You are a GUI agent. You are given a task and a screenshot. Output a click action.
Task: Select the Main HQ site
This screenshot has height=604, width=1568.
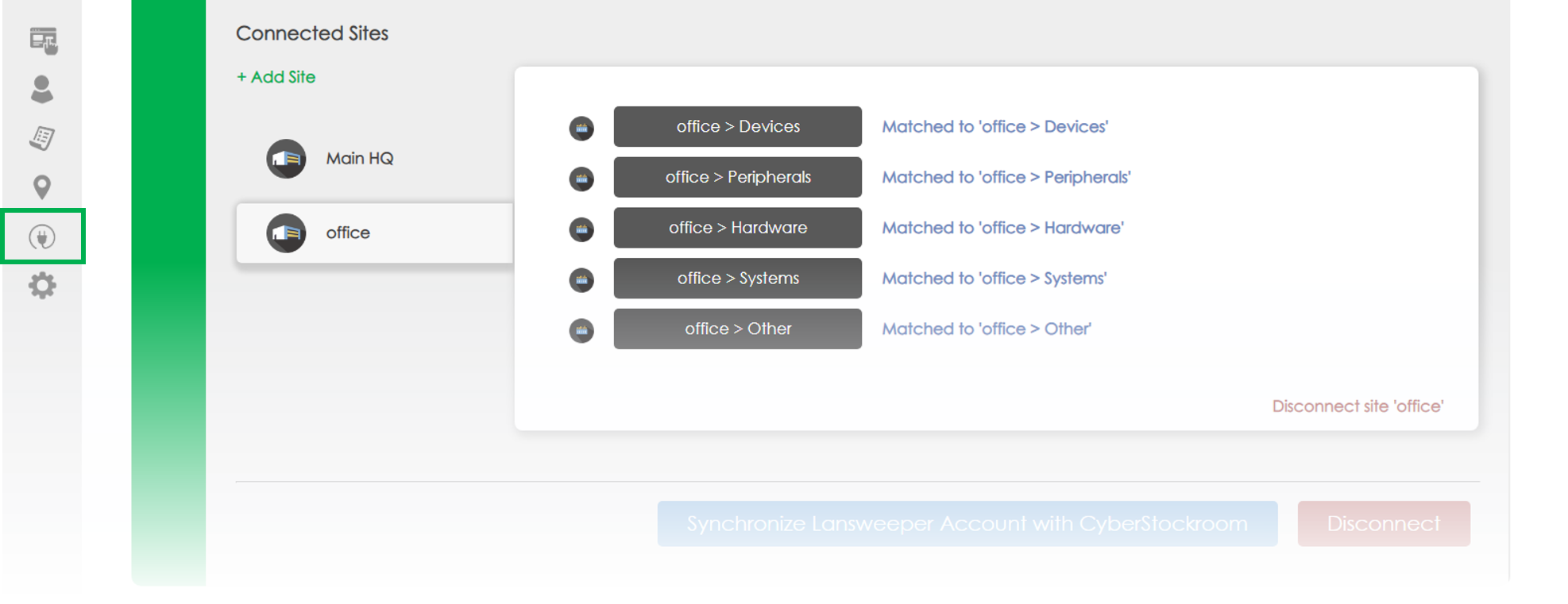point(360,159)
